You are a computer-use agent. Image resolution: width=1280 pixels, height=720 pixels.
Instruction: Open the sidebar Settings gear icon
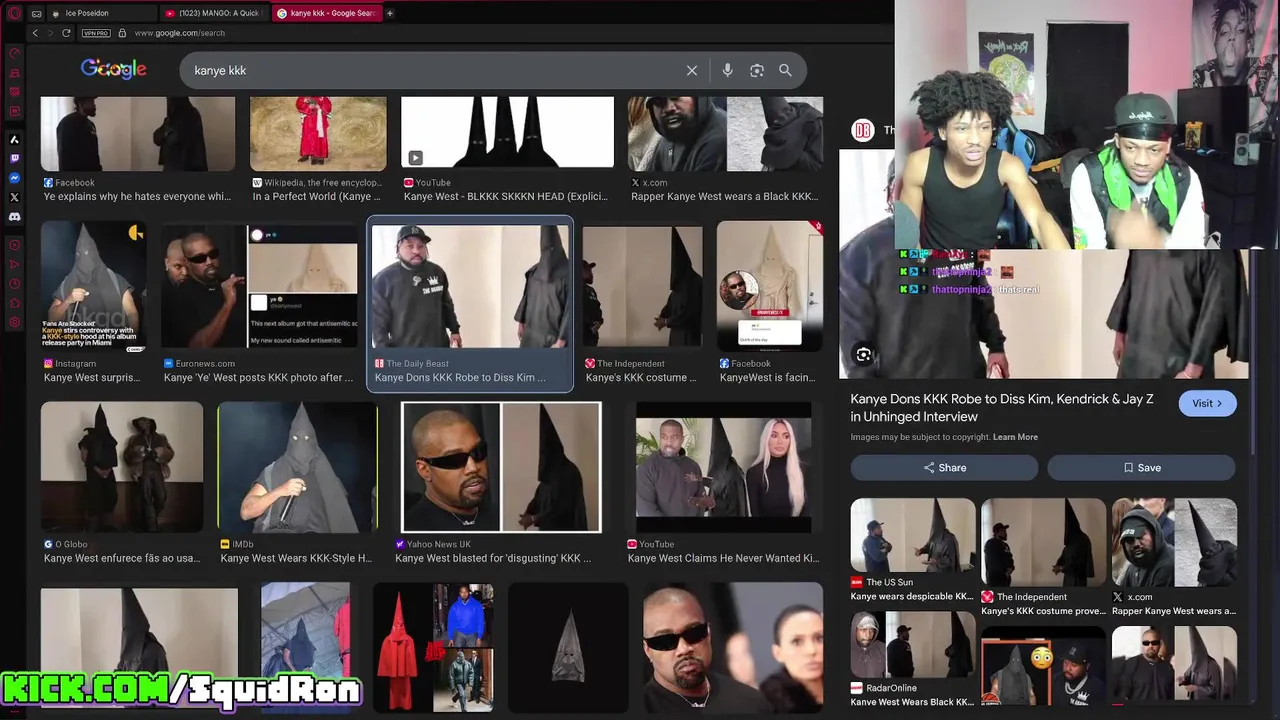[x=14, y=322]
